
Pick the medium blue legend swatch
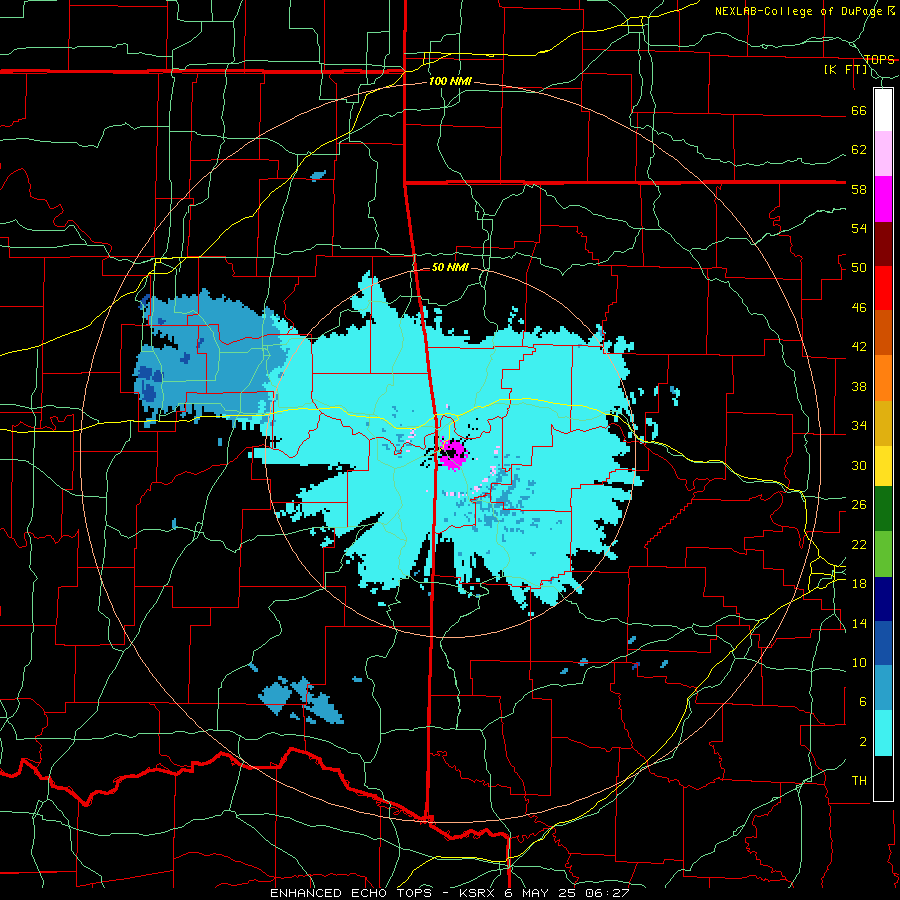tap(883, 643)
